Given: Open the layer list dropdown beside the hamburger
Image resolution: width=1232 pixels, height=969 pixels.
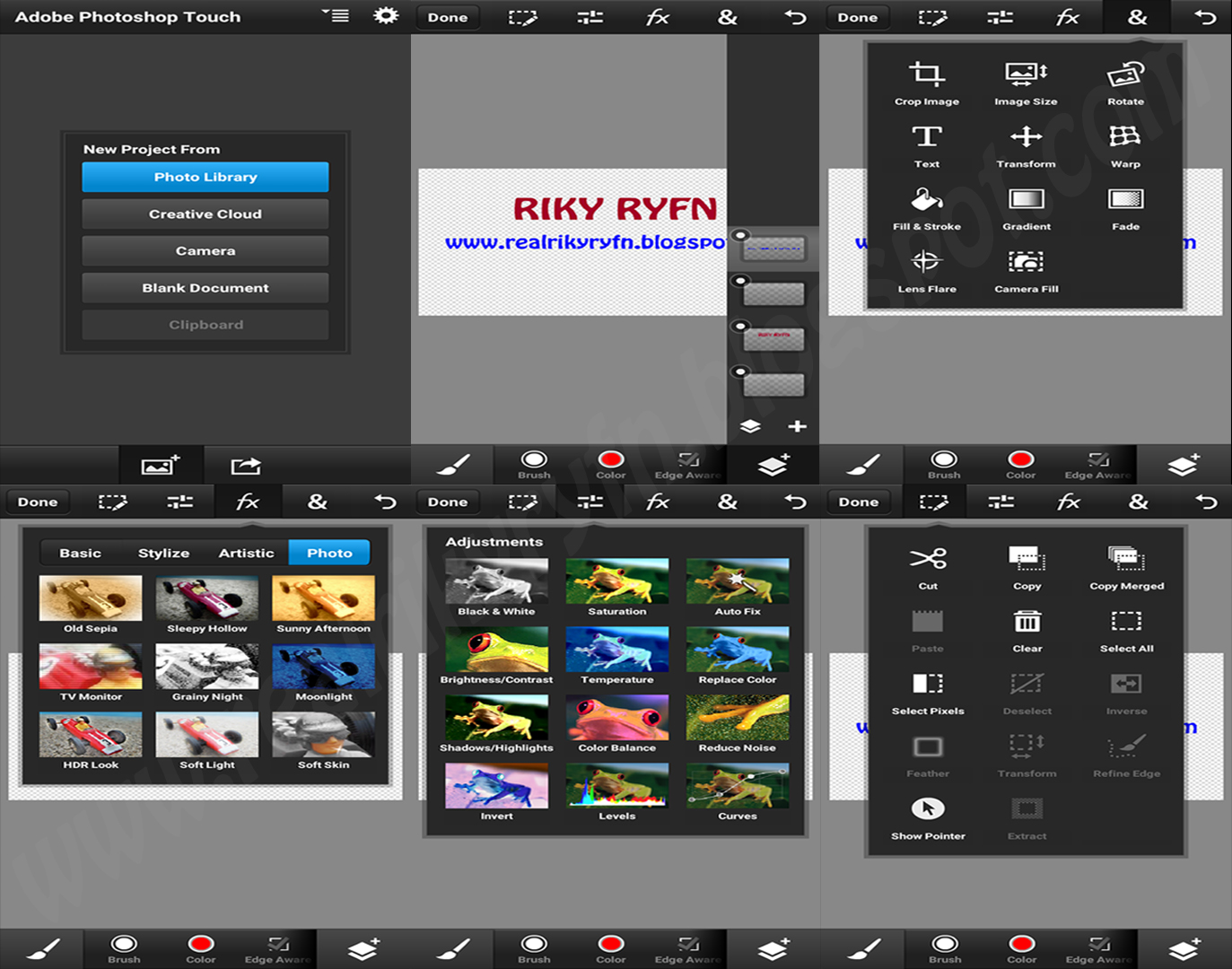Looking at the screenshot, I should 335,14.
